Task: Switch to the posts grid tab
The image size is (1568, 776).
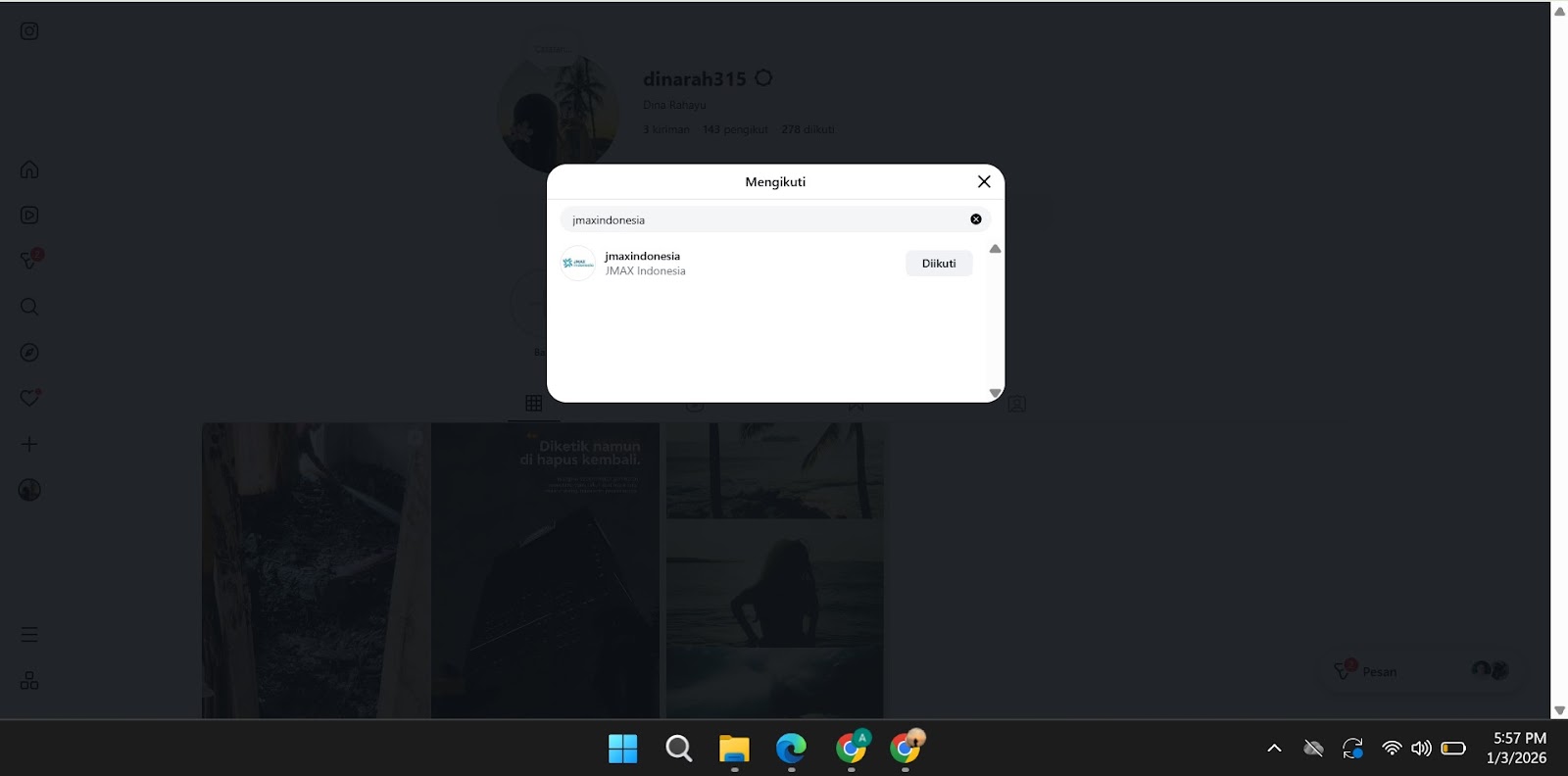Action: (x=534, y=403)
